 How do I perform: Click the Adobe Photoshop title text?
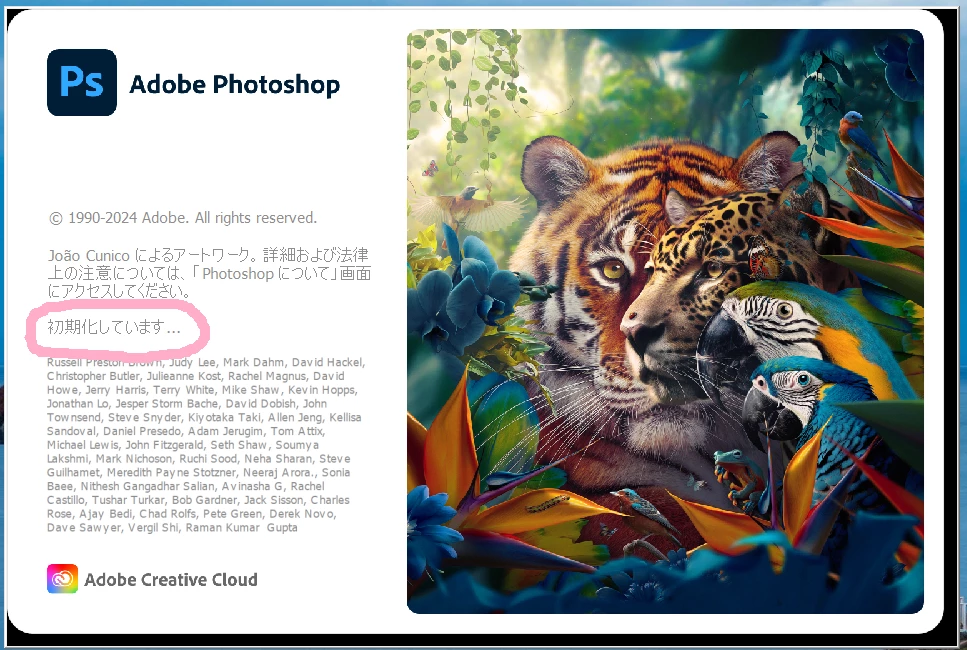234,84
